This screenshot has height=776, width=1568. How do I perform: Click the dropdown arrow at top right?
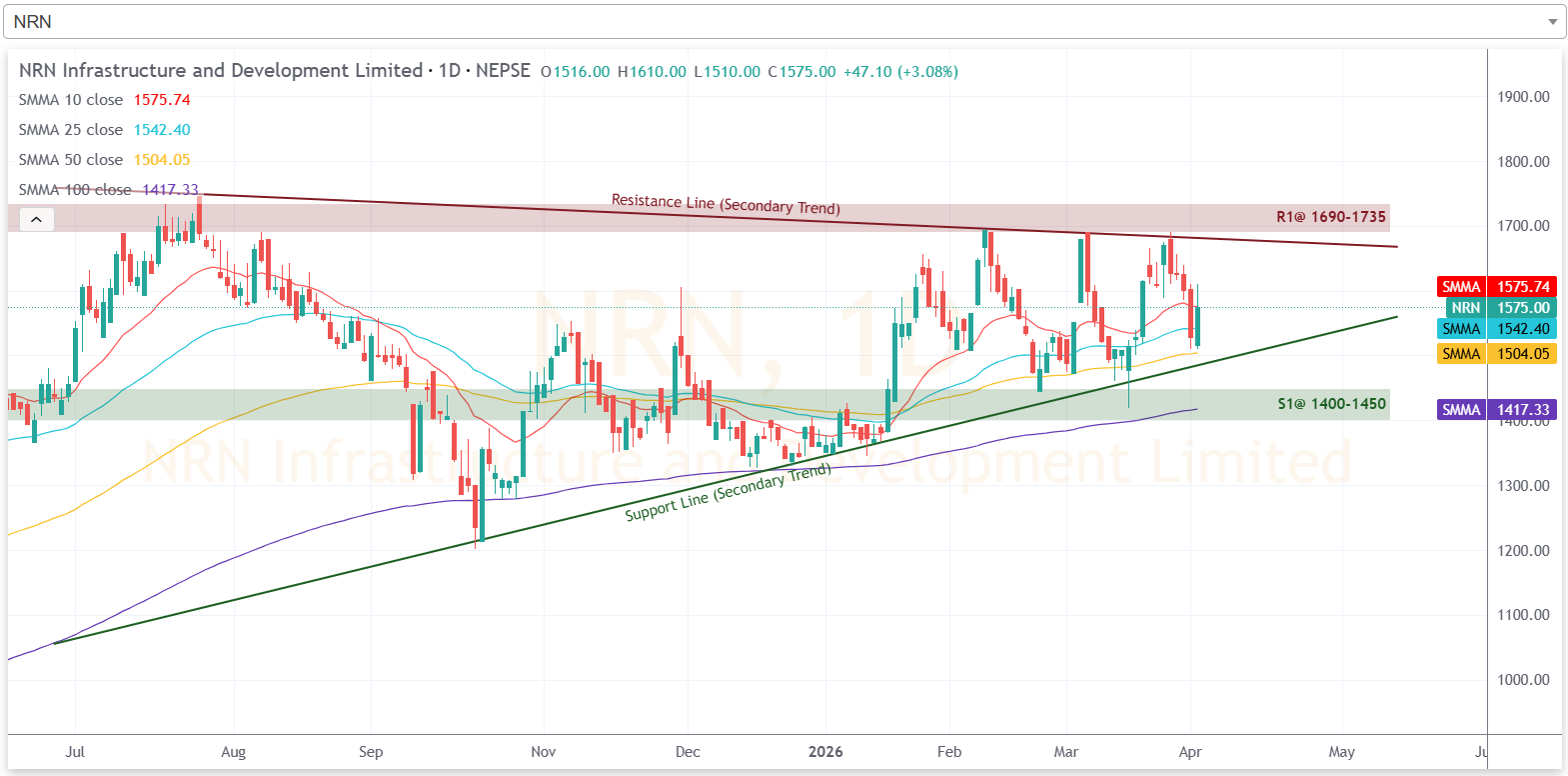1552,22
